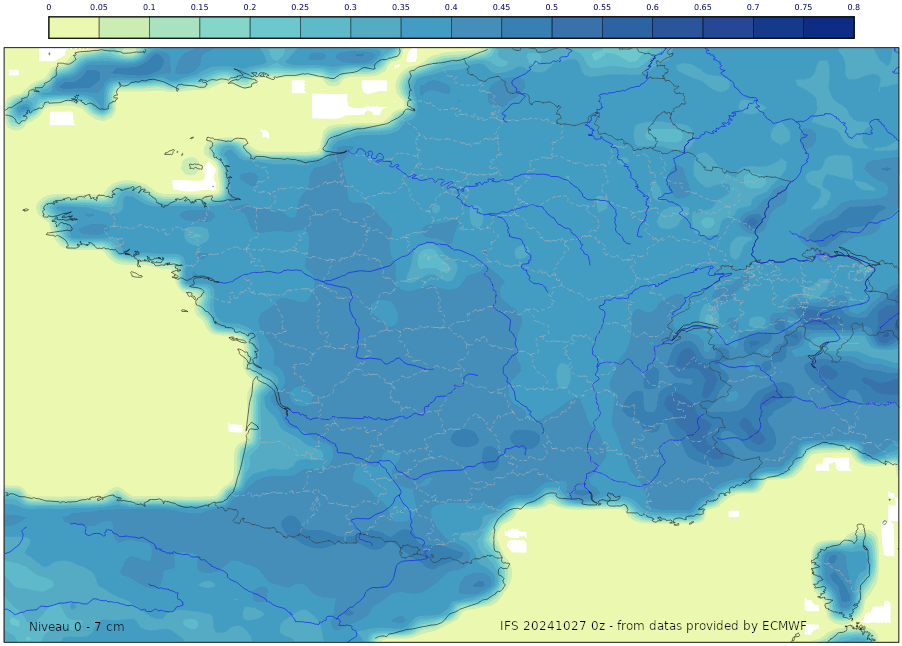Pick the legend swatch between 0.4 and 0.45
Image resolution: width=902 pixels, height=646 pixels.
click(x=476, y=27)
